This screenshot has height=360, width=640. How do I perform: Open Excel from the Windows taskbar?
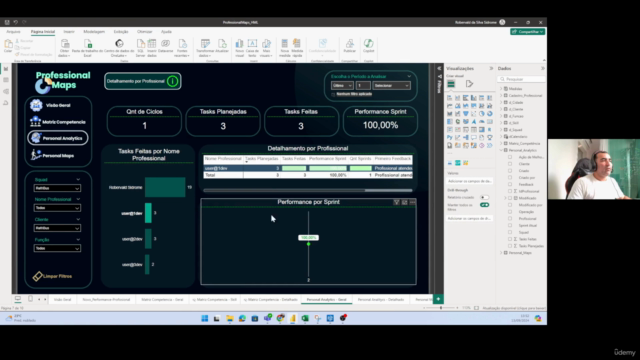click(305, 318)
